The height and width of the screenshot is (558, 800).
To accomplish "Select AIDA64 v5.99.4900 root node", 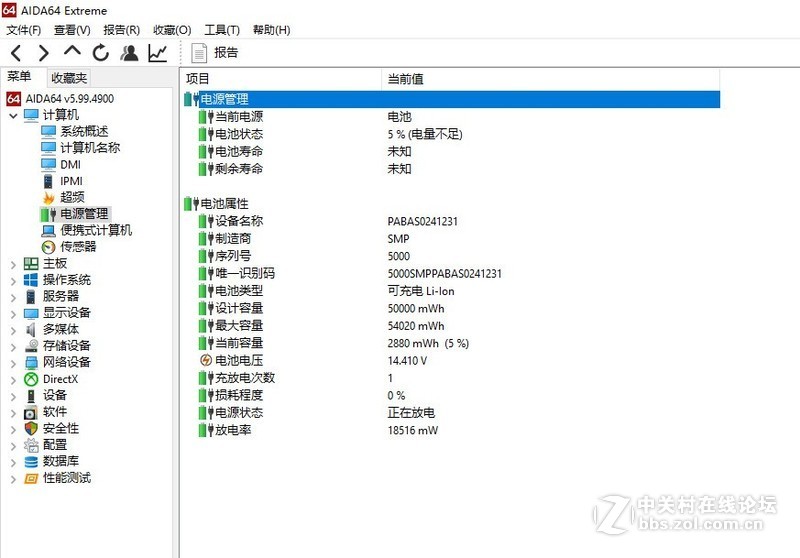I will click(x=60, y=98).
